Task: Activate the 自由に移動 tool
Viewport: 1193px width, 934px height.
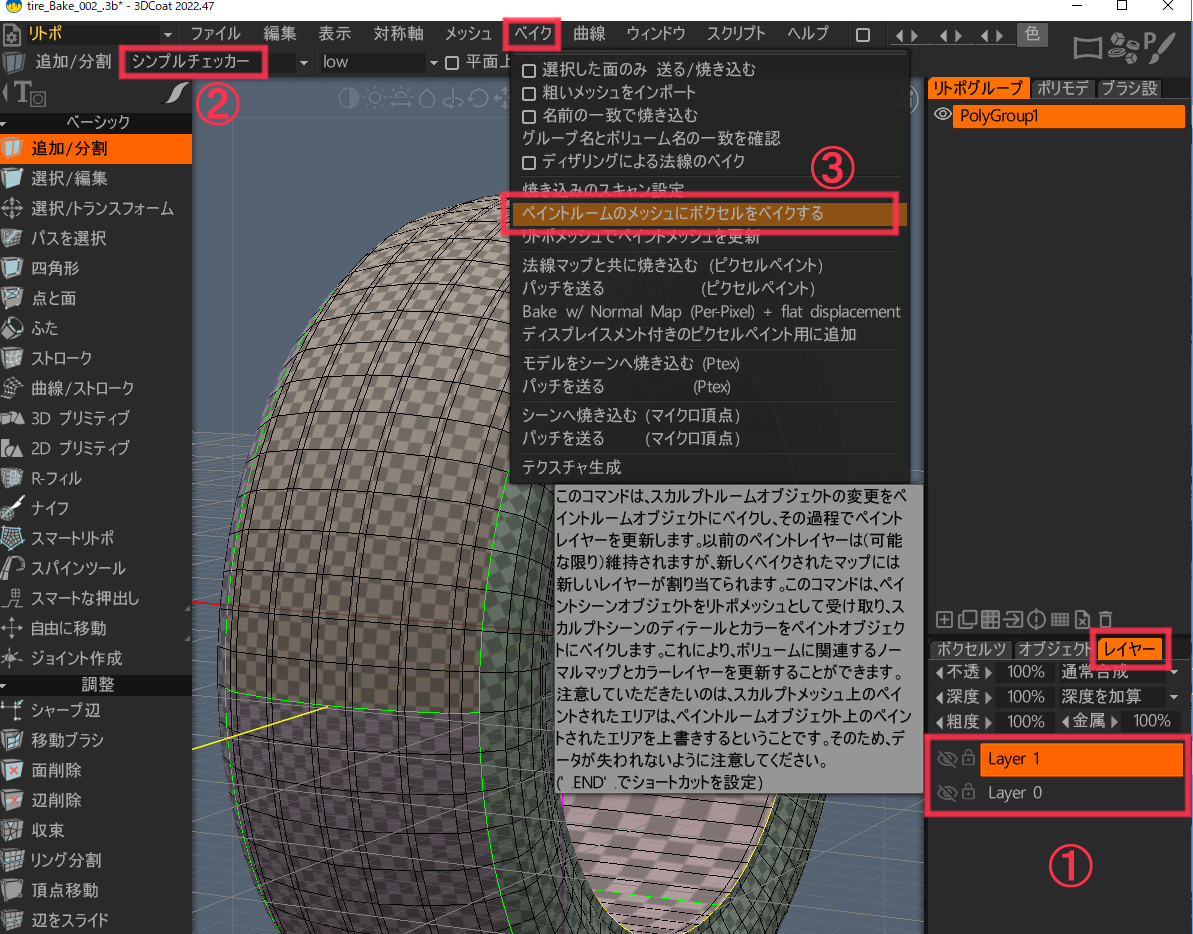Action: click(x=95, y=628)
